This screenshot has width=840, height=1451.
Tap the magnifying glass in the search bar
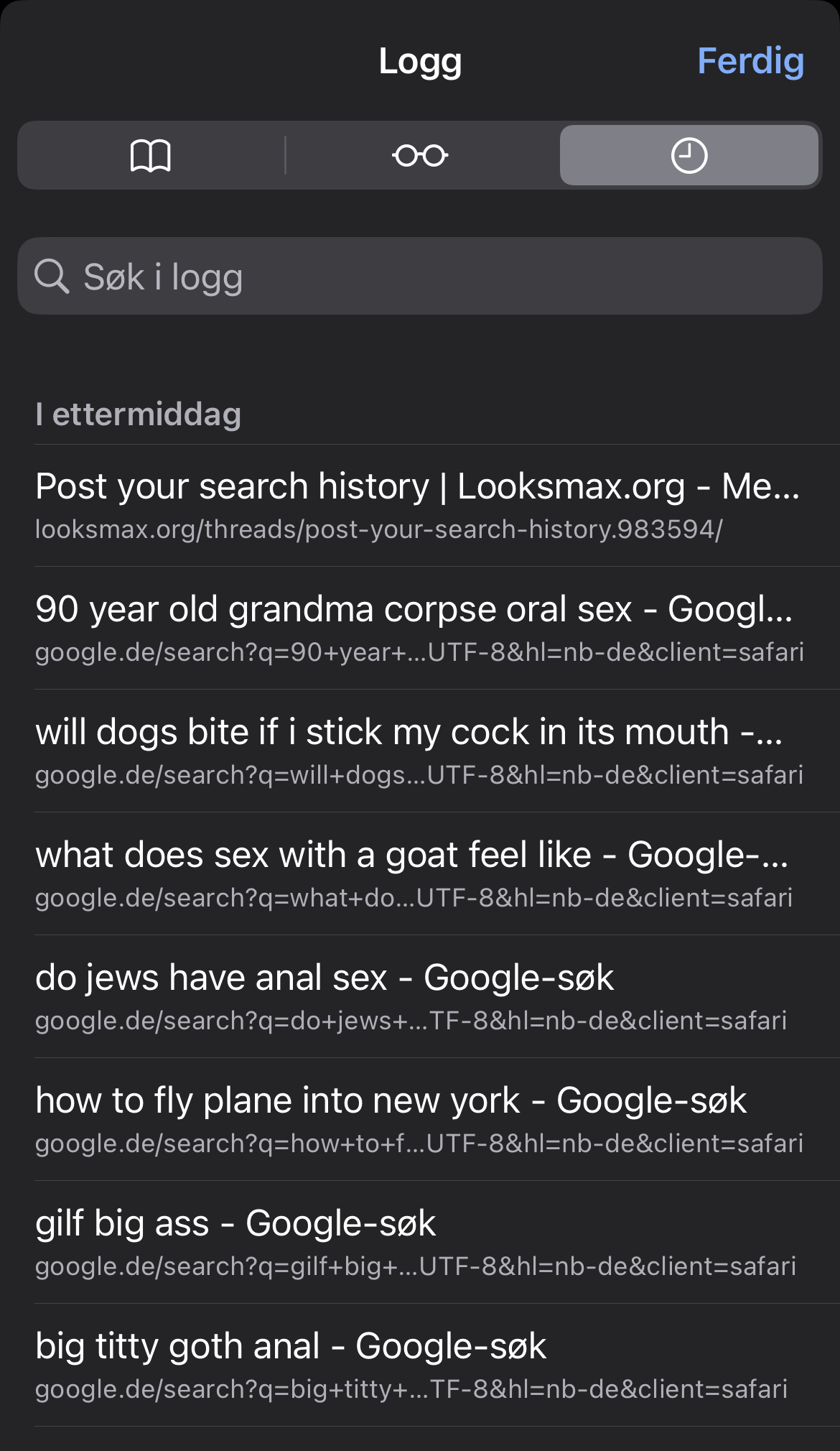click(x=53, y=275)
